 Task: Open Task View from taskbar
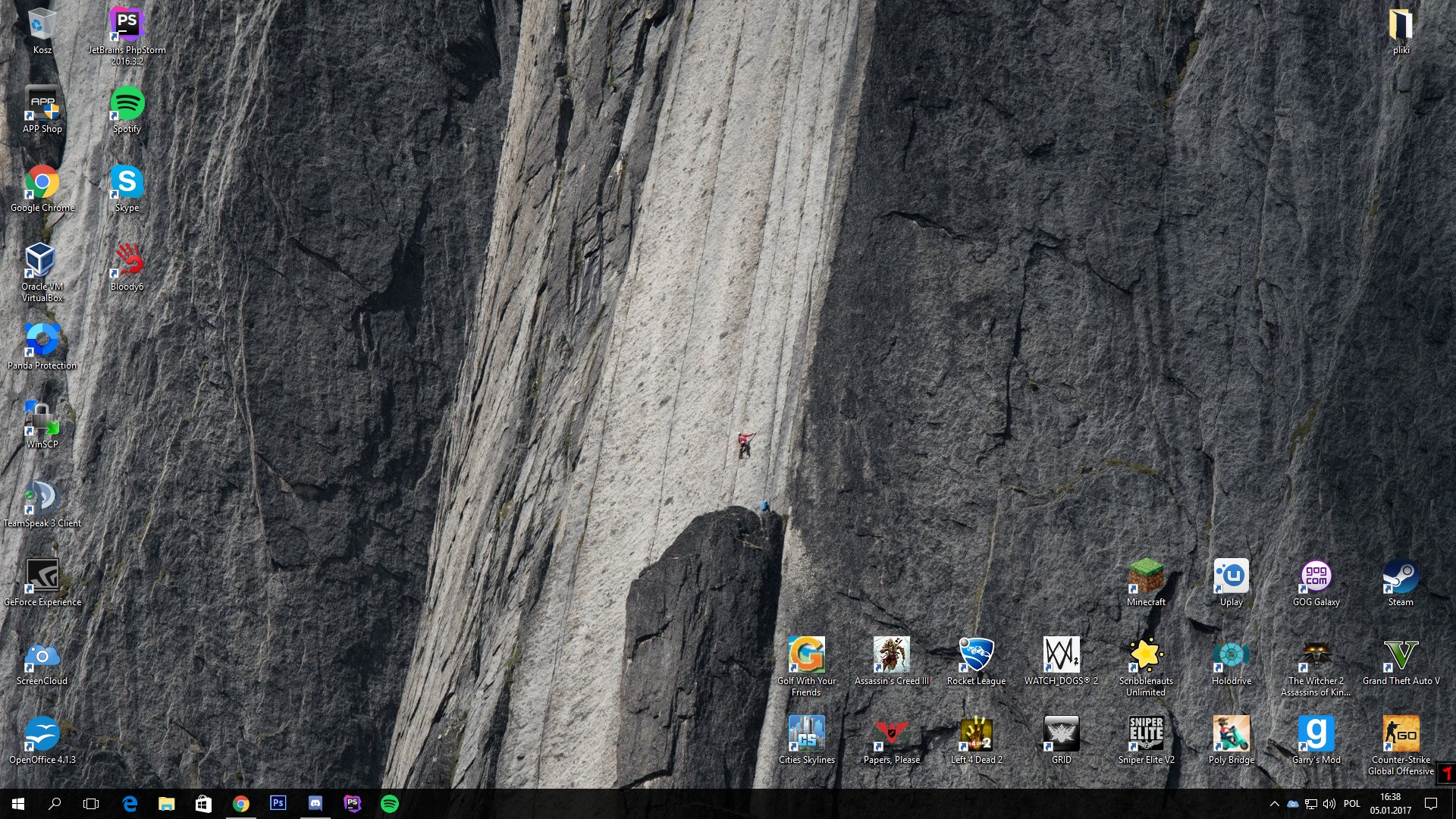coord(91,804)
